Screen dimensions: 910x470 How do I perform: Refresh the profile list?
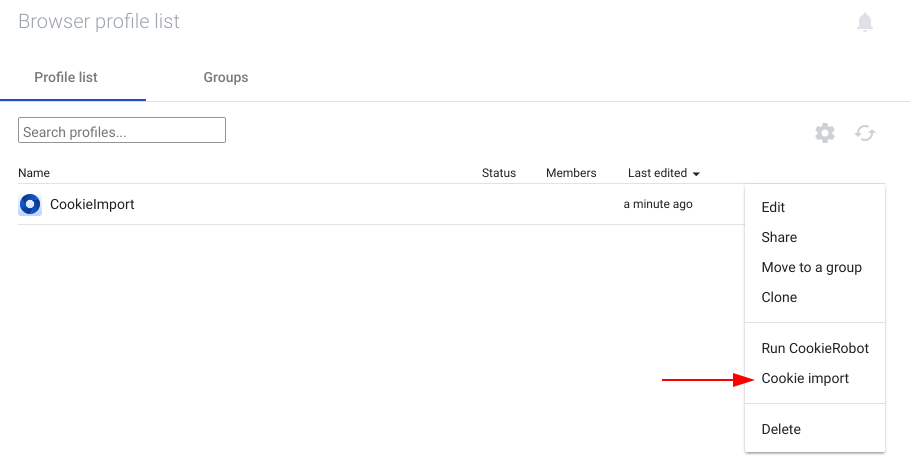[865, 133]
